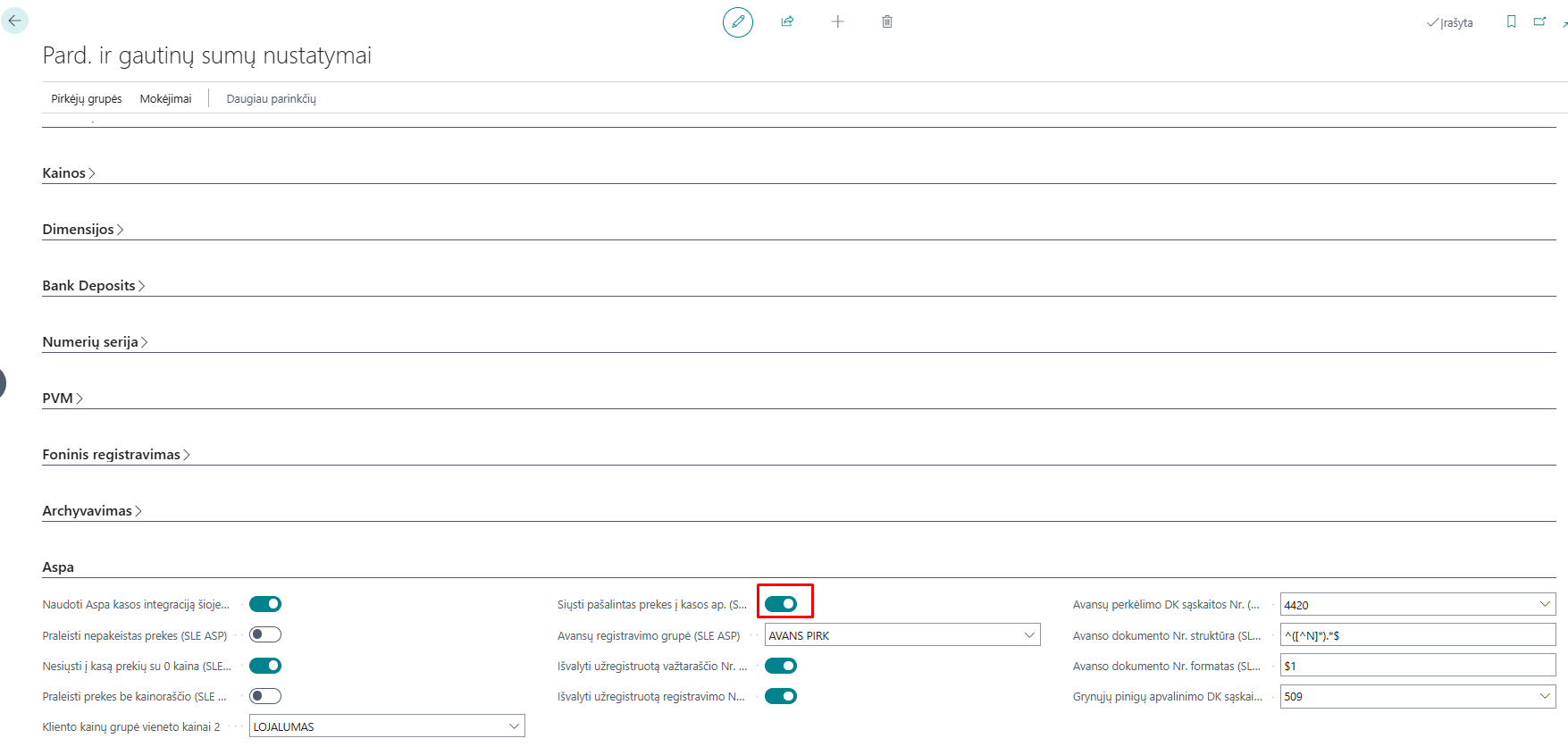Open the LOJALUMAS price group dropdown
This screenshot has width=1568, height=747.
pos(515,726)
